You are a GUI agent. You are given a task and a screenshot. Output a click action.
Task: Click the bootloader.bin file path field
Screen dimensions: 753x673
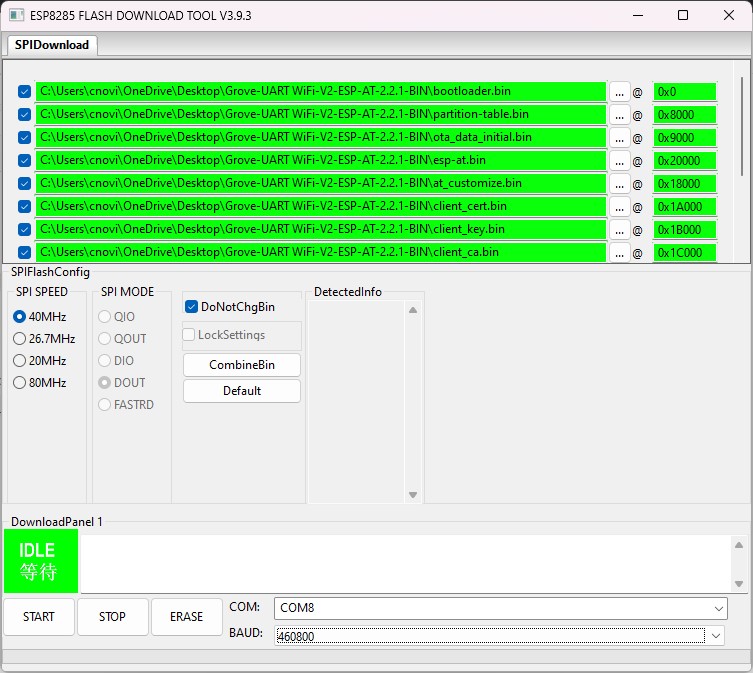click(321, 91)
